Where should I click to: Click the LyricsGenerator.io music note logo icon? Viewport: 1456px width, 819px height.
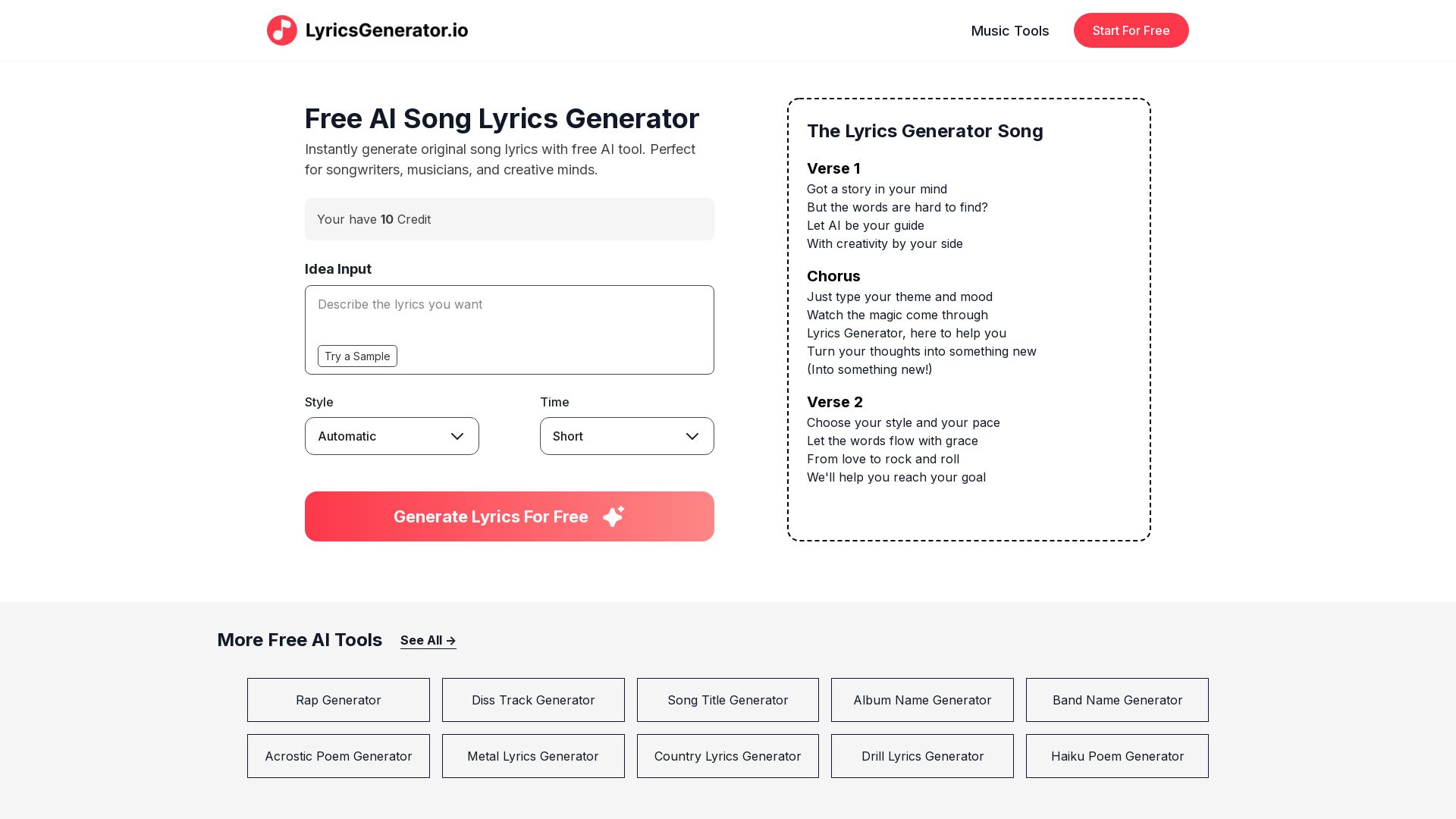point(282,30)
